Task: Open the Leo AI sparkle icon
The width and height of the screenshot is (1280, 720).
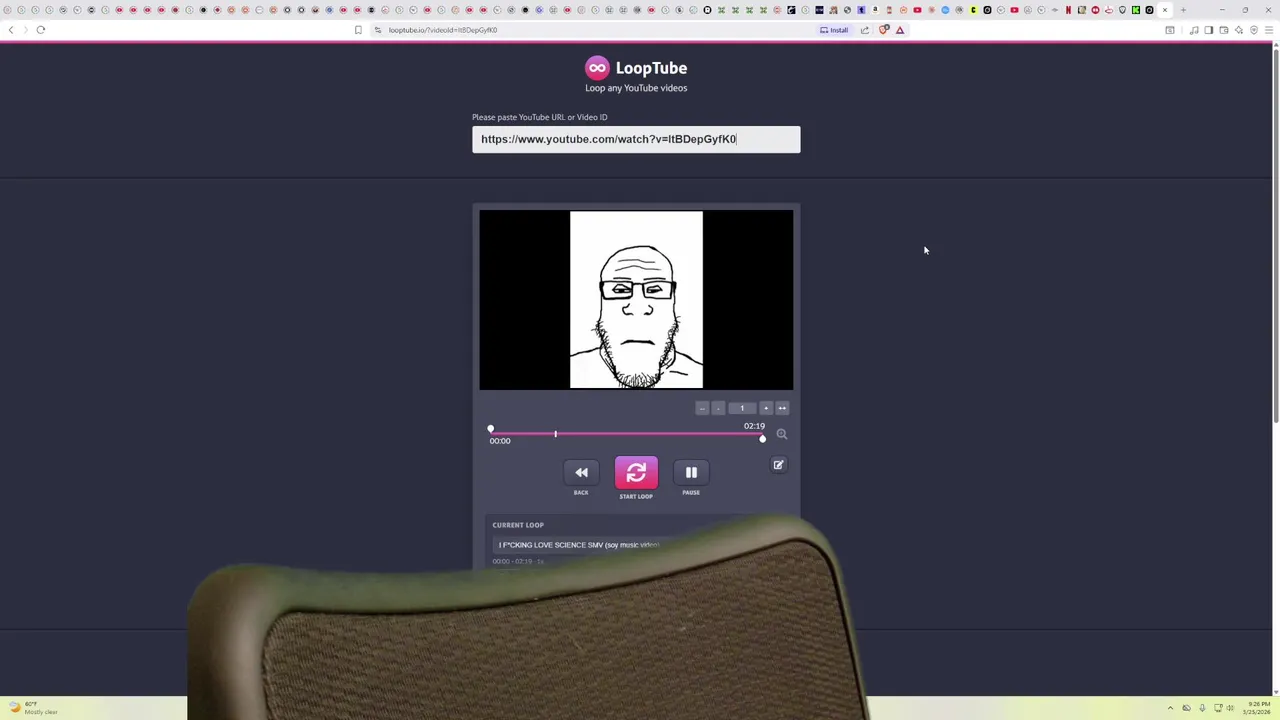Action: pyautogui.click(x=1239, y=30)
